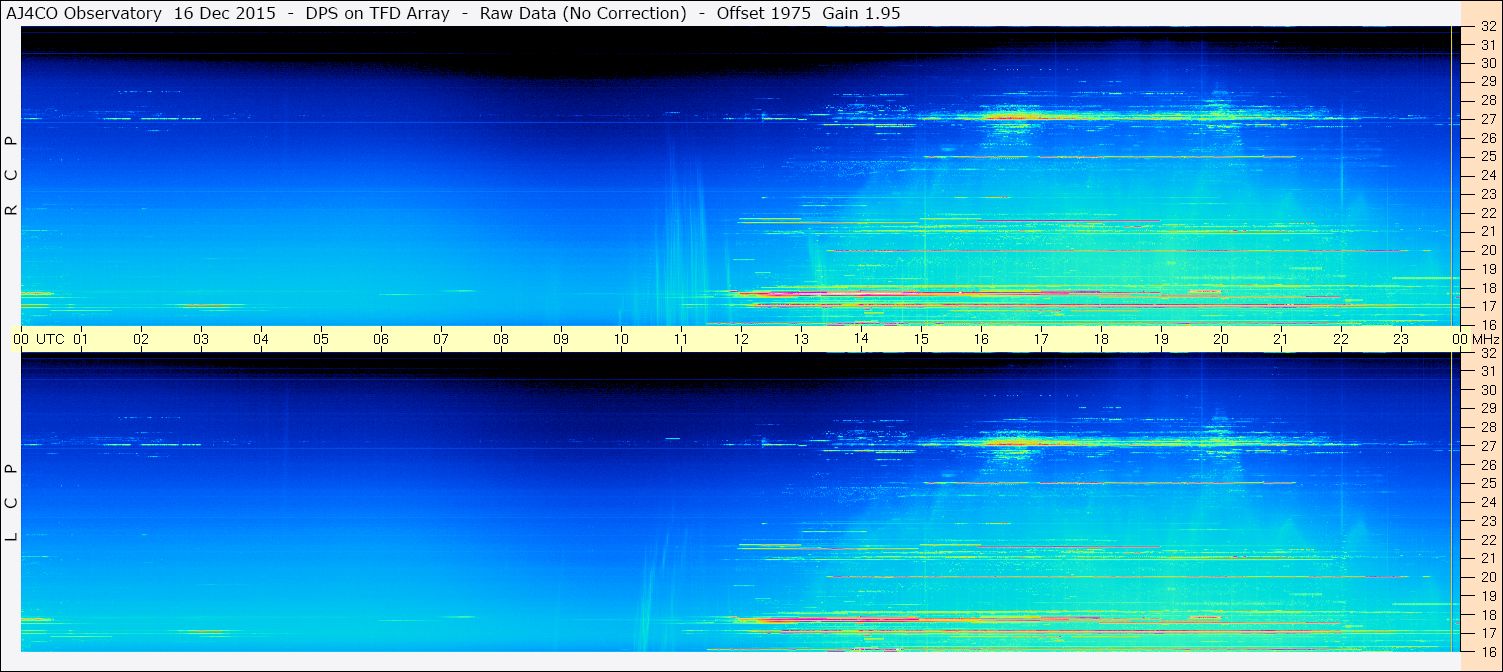Viewport: 1503px width, 672px height.
Task: Select the 28 MHz label in RCP panel
Action: click(x=1488, y=101)
